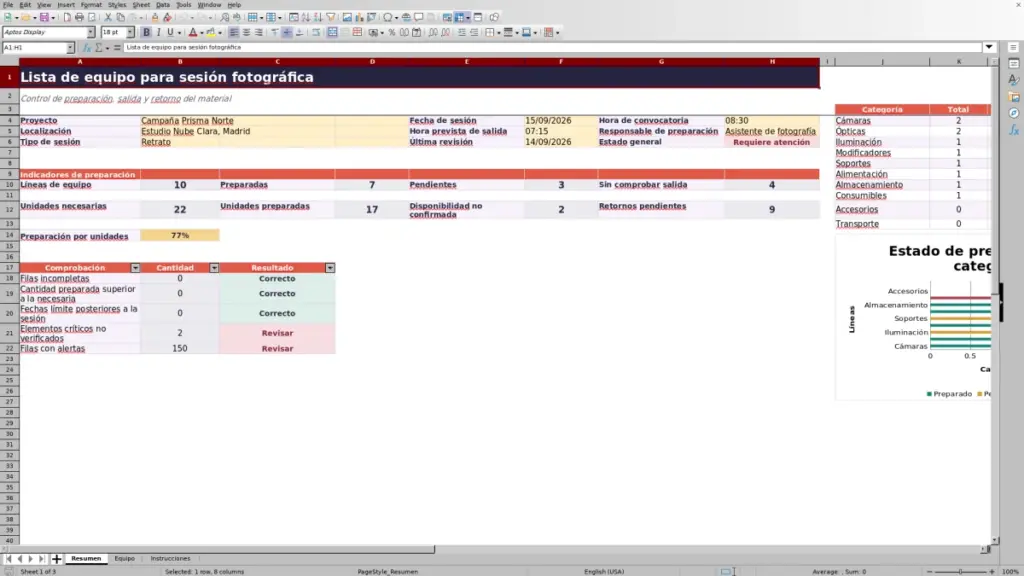The width and height of the screenshot is (1024, 576).
Task: Click the add new sheet plus icon
Action: (x=56, y=559)
